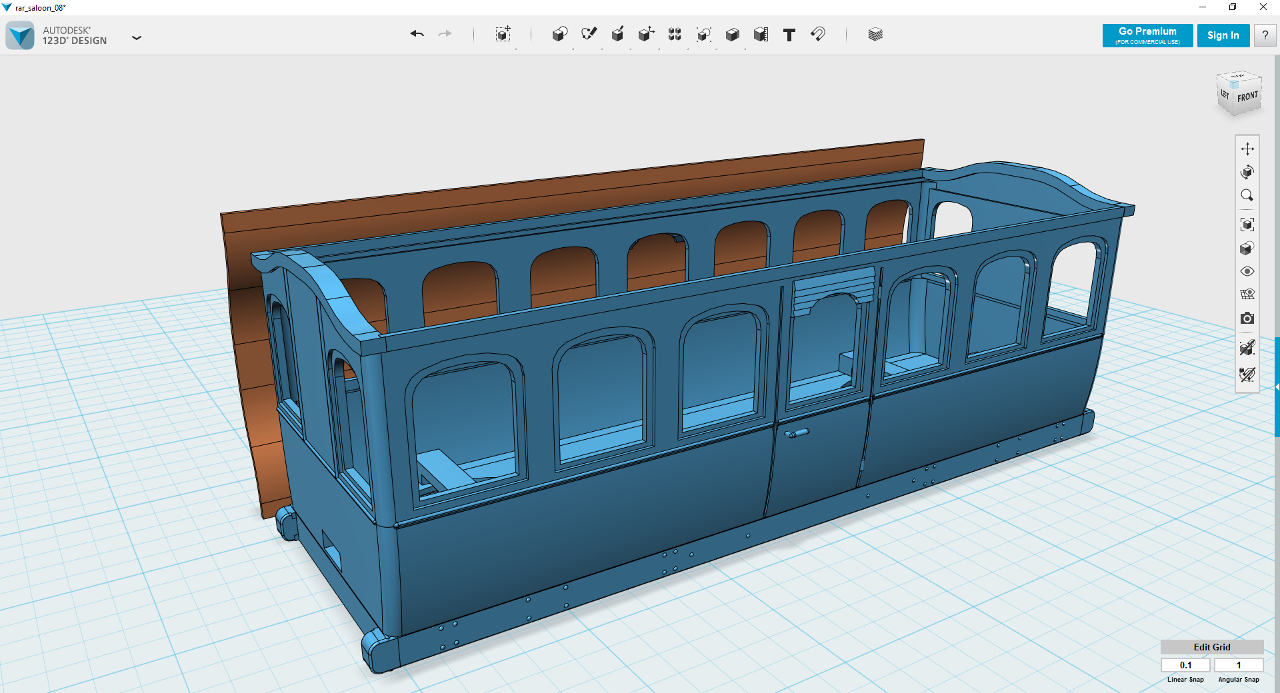
Task: Click the Autodesk 123D Design logo
Action: tap(20, 36)
